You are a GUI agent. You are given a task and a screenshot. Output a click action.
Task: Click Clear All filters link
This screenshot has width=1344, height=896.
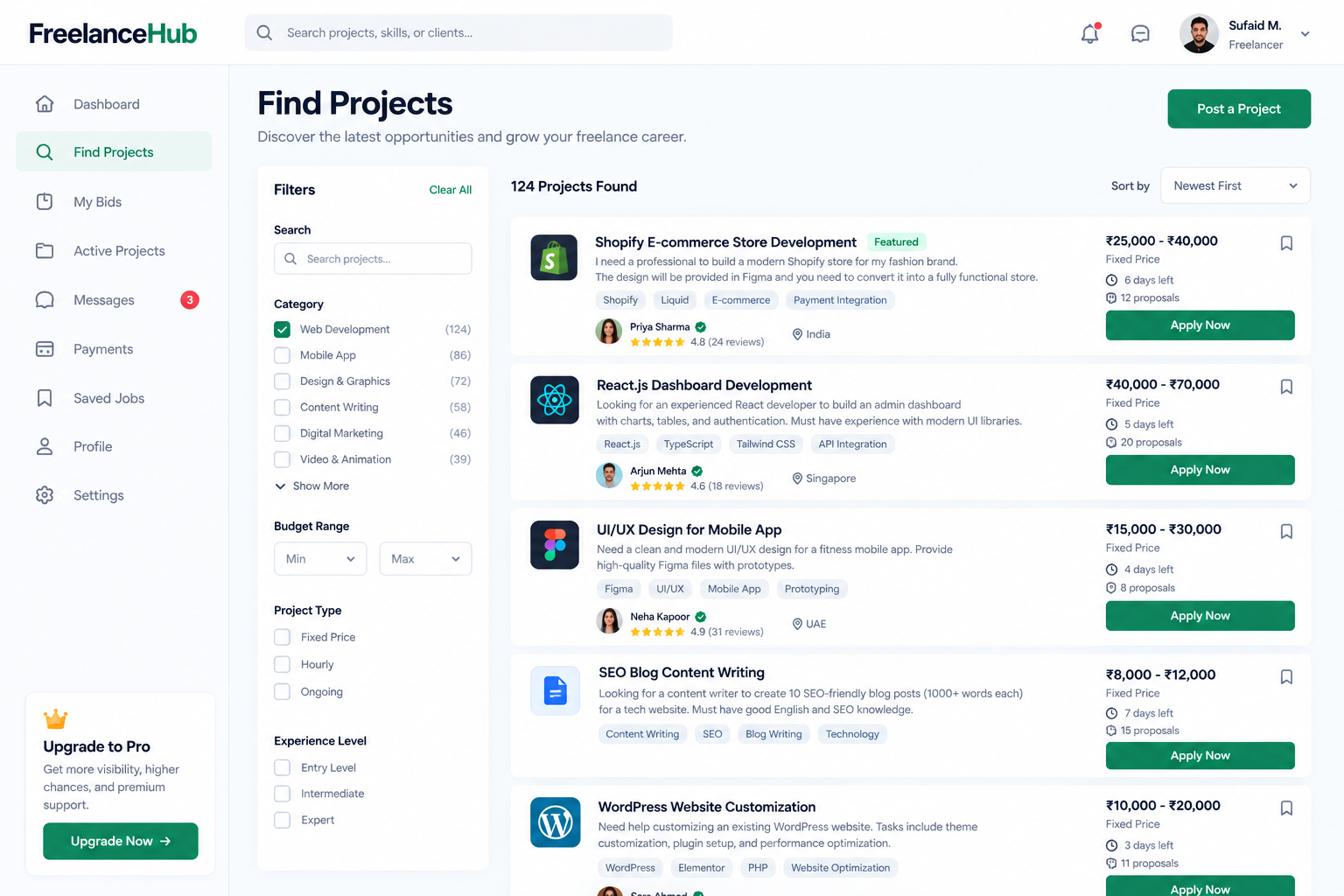[451, 190]
